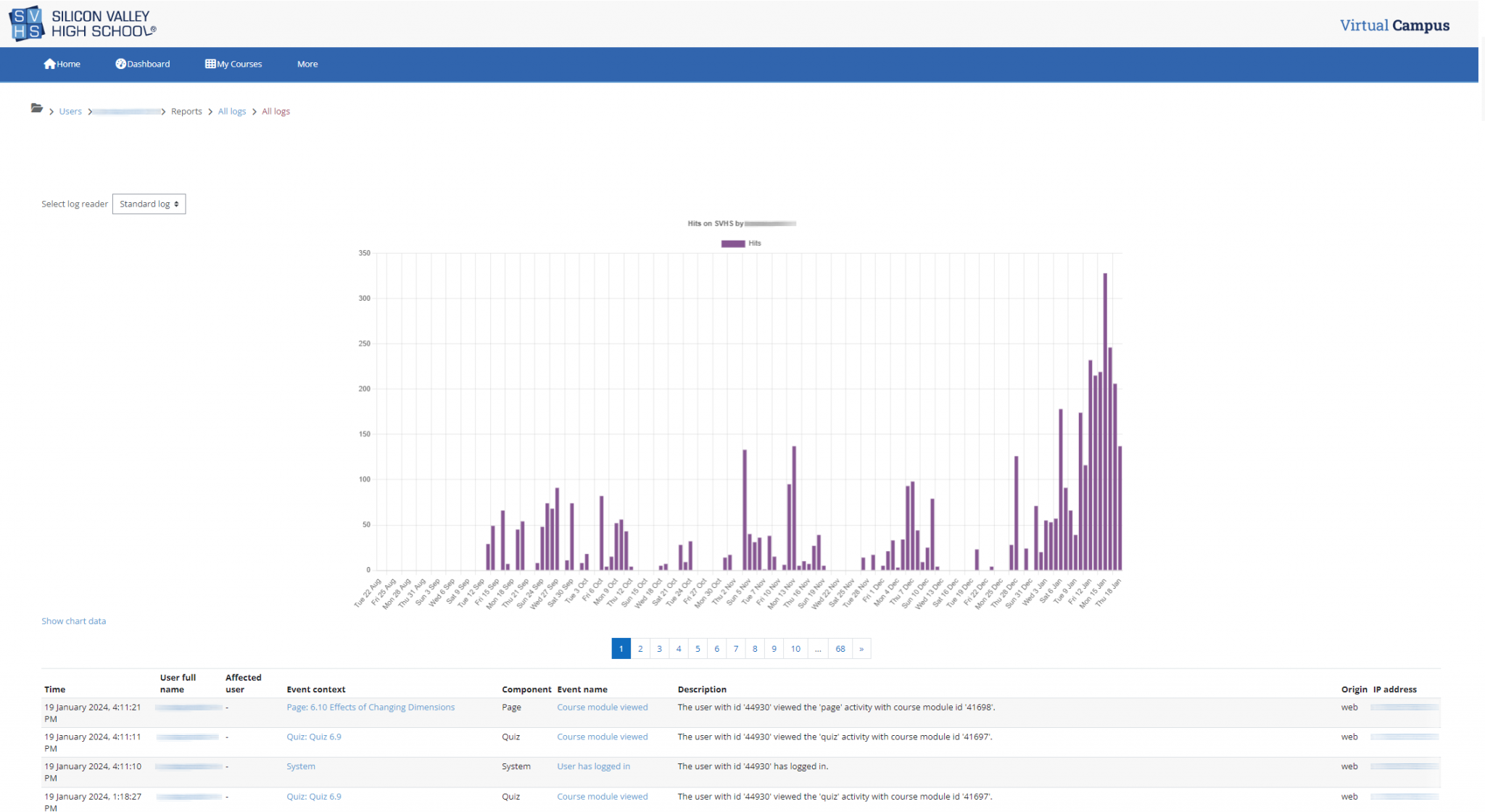This screenshot has width=1485, height=812.
Task: Click the ellipsis between pages 10 and 68
Action: [818, 648]
